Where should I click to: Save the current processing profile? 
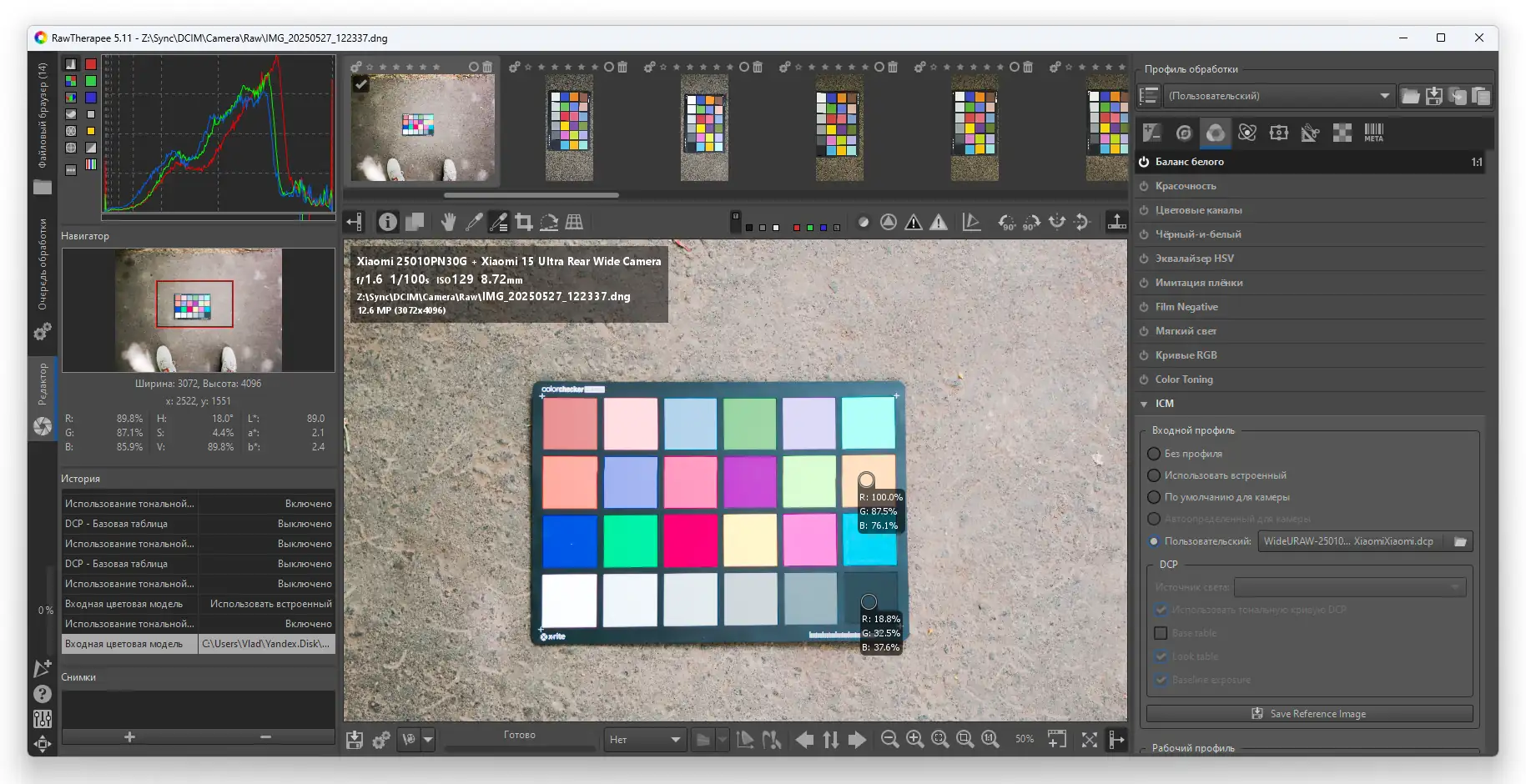click(1433, 96)
